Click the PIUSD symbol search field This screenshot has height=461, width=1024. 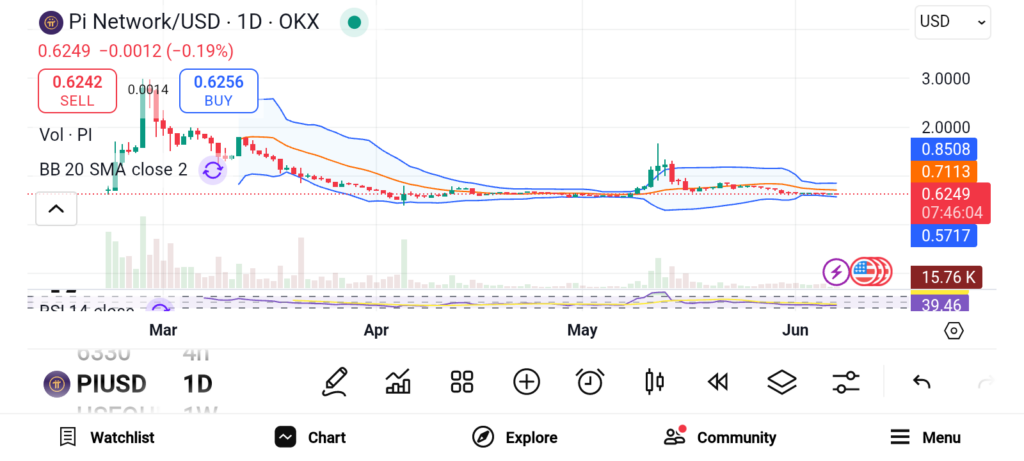[x=96, y=383]
